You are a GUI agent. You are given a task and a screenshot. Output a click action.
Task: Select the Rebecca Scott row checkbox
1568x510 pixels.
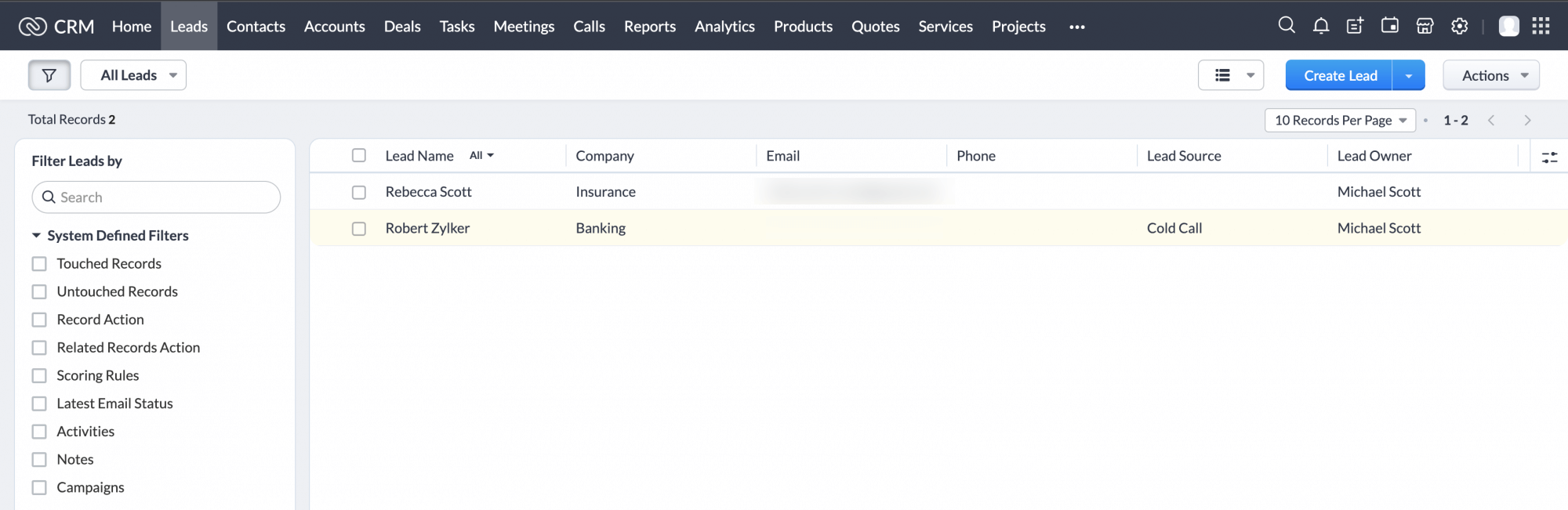(359, 192)
